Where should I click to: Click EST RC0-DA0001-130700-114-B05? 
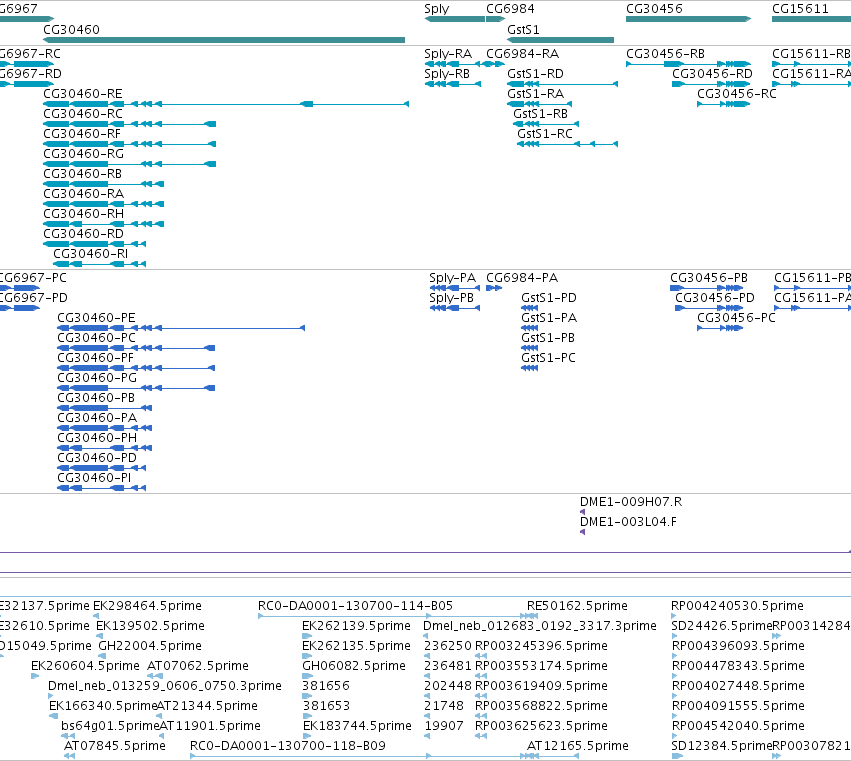398,616
